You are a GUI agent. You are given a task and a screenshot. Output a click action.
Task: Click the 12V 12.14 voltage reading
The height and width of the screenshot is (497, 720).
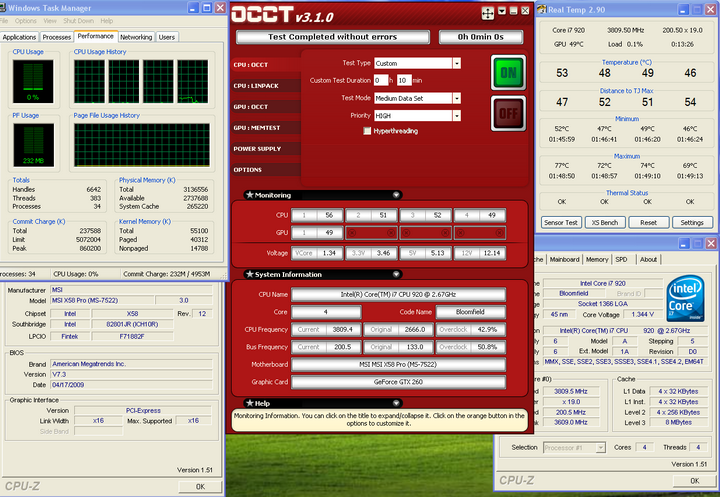coord(480,253)
